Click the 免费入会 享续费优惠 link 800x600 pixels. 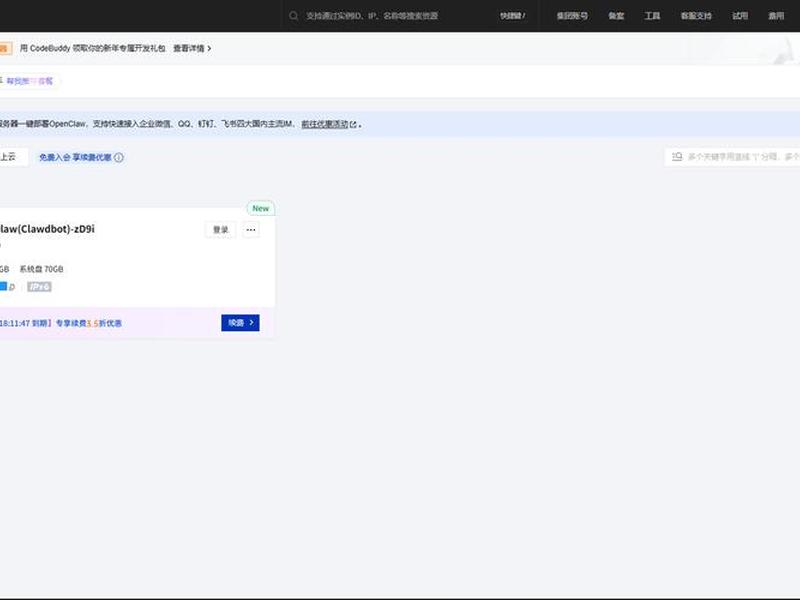pyautogui.click(x=76, y=158)
